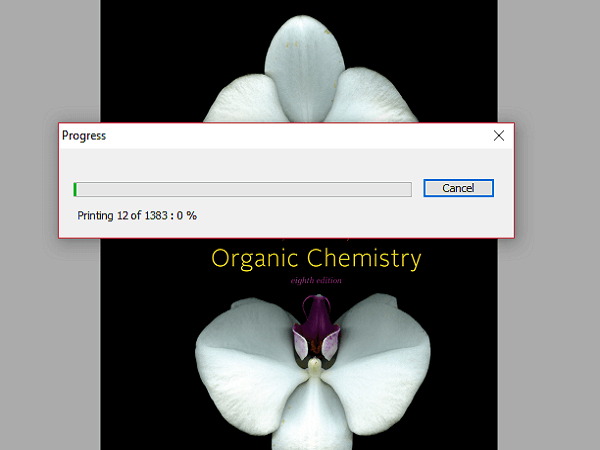The image size is (600, 450).
Task: Click the printing progress bar
Action: (x=242, y=189)
